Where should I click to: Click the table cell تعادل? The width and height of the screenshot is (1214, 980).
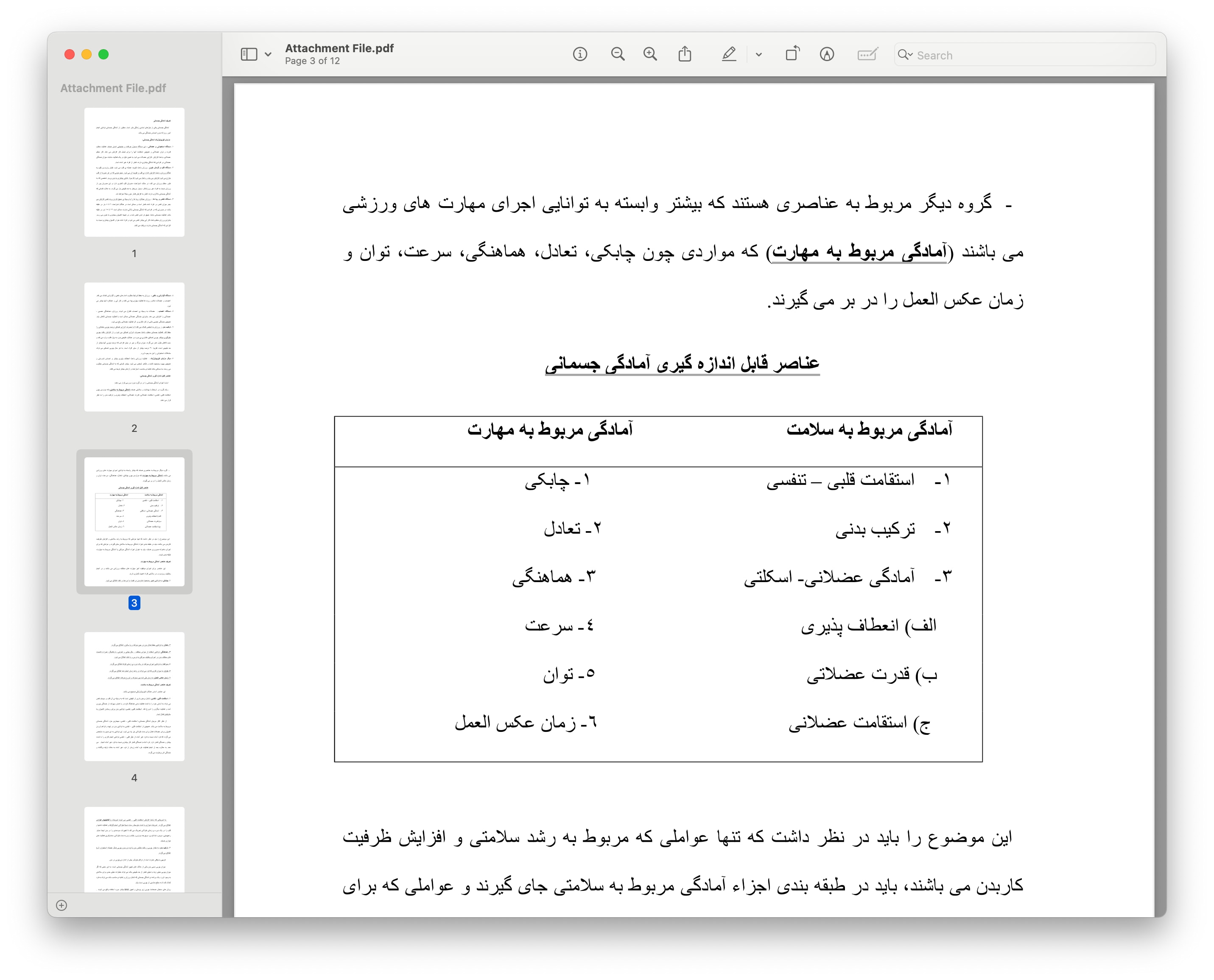[562, 528]
